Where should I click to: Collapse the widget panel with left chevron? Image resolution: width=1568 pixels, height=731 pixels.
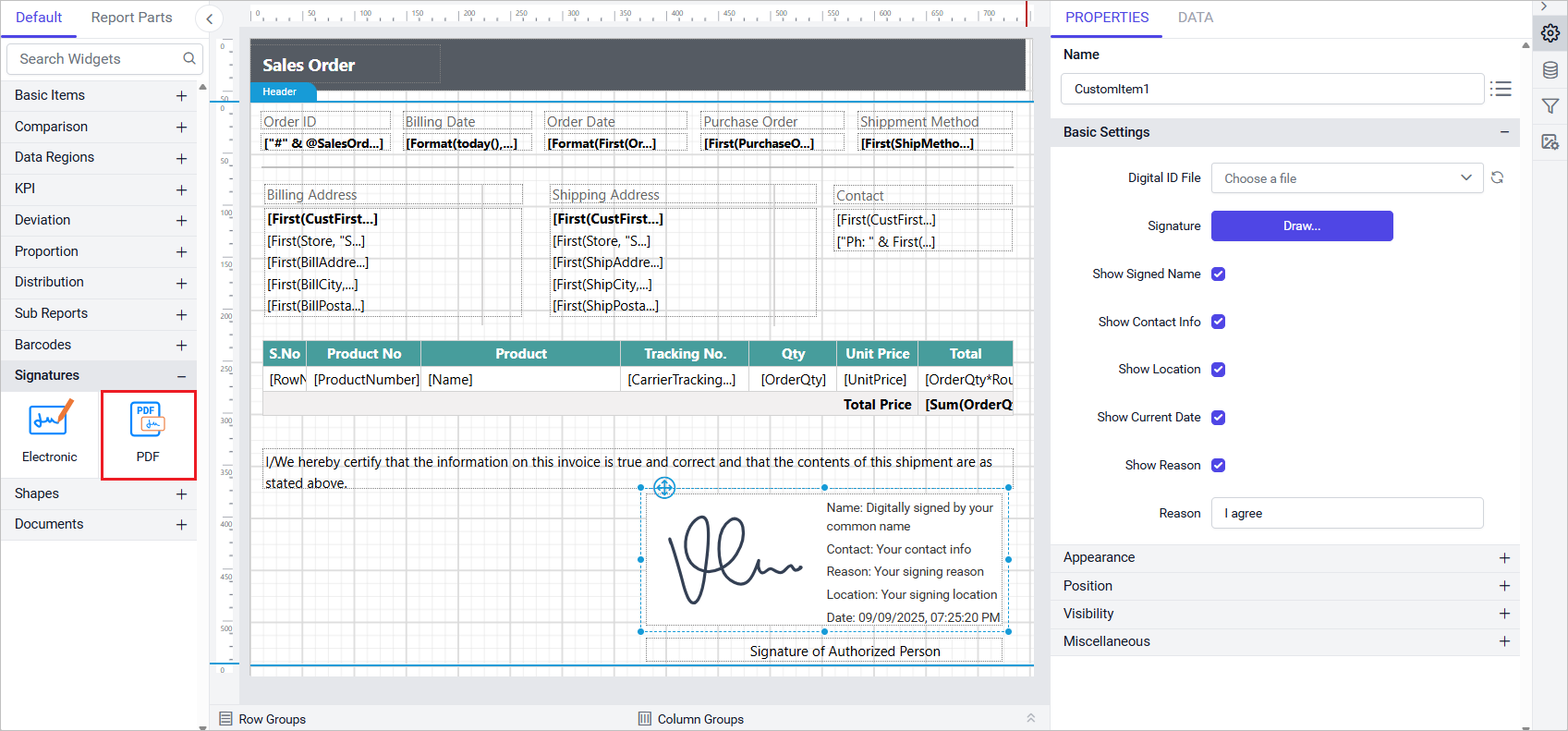tap(210, 18)
